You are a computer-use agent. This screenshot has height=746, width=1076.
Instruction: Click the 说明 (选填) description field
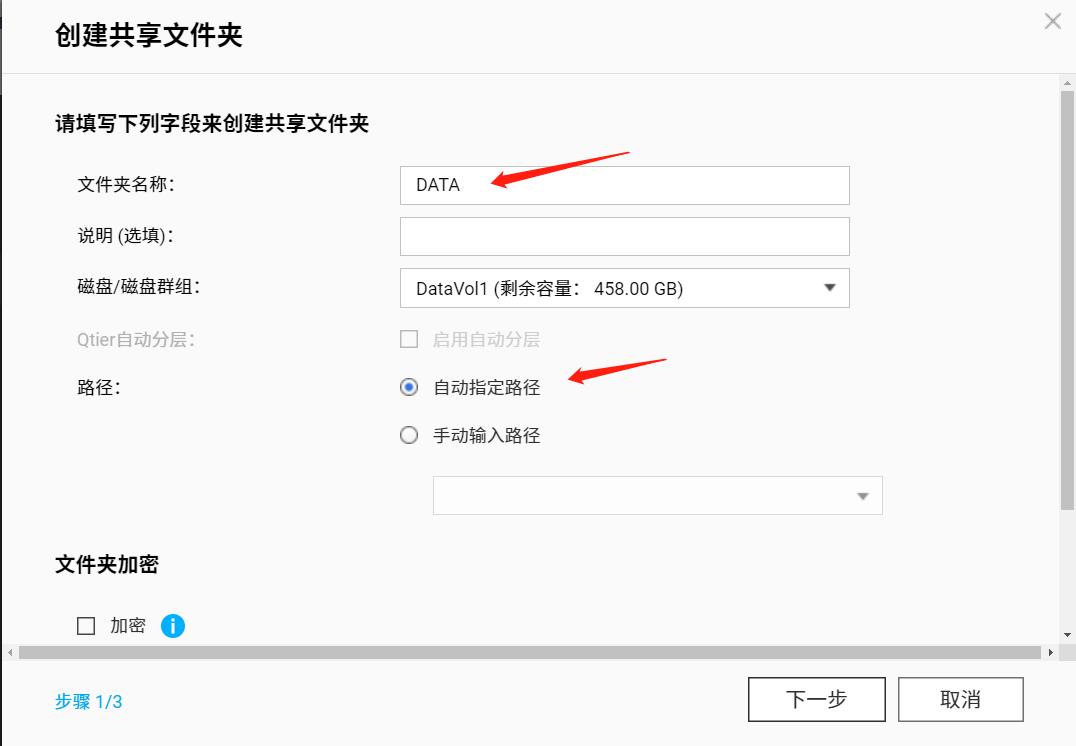(624, 236)
